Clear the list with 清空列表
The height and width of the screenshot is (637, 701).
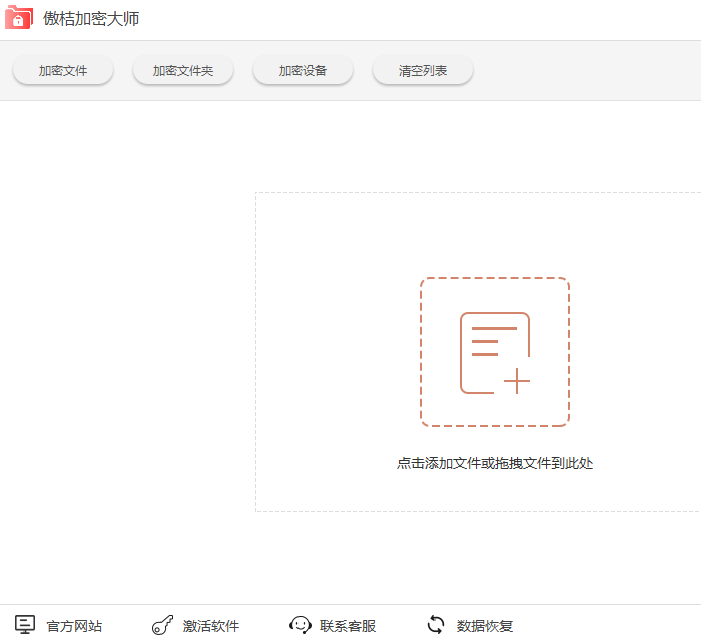(422, 71)
